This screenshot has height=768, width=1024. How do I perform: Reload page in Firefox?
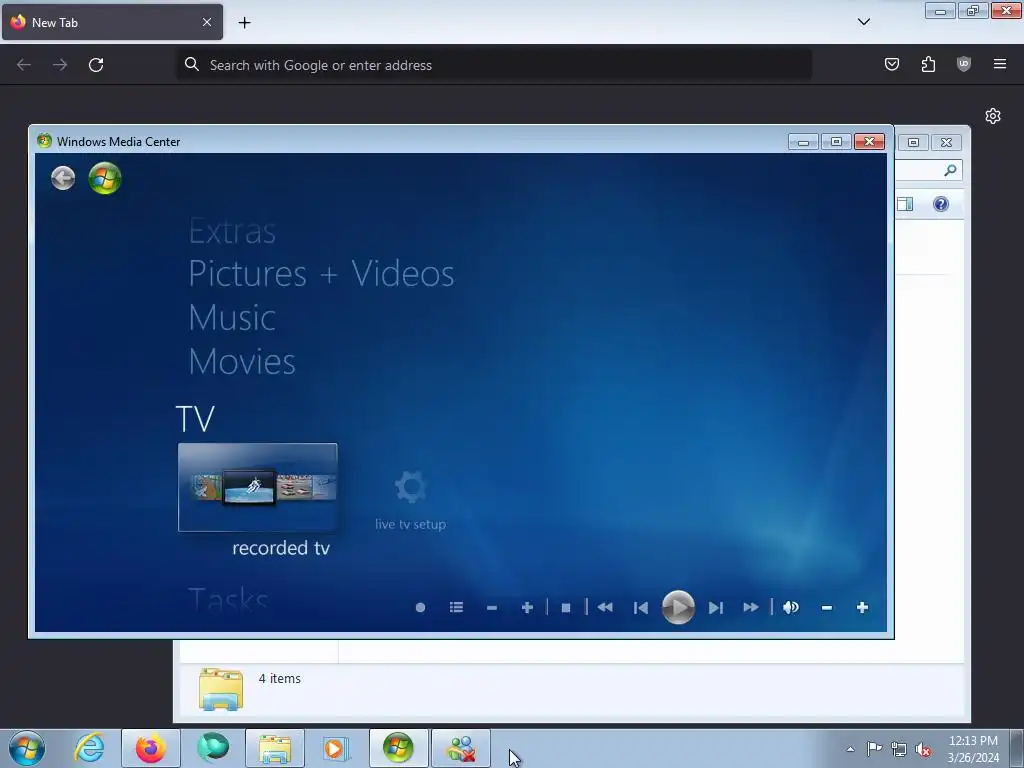coord(96,65)
